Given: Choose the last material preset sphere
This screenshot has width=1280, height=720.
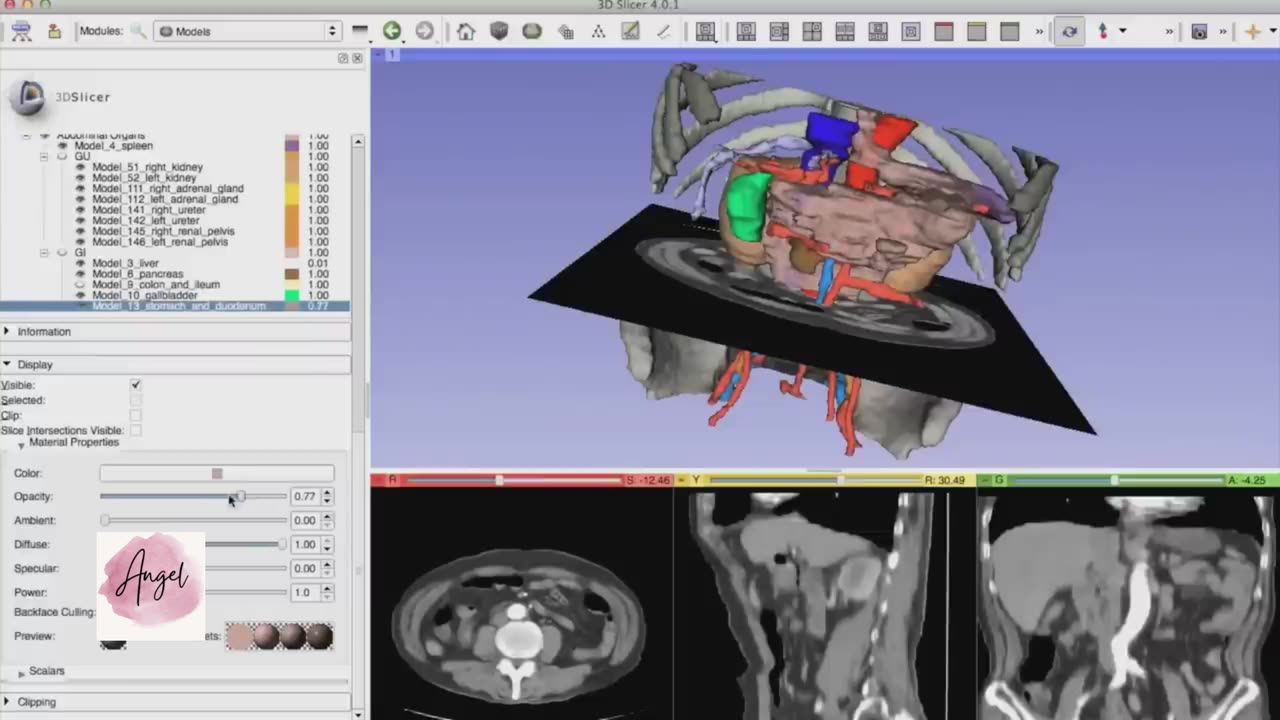Looking at the screenshot, I should pos(319,636).
